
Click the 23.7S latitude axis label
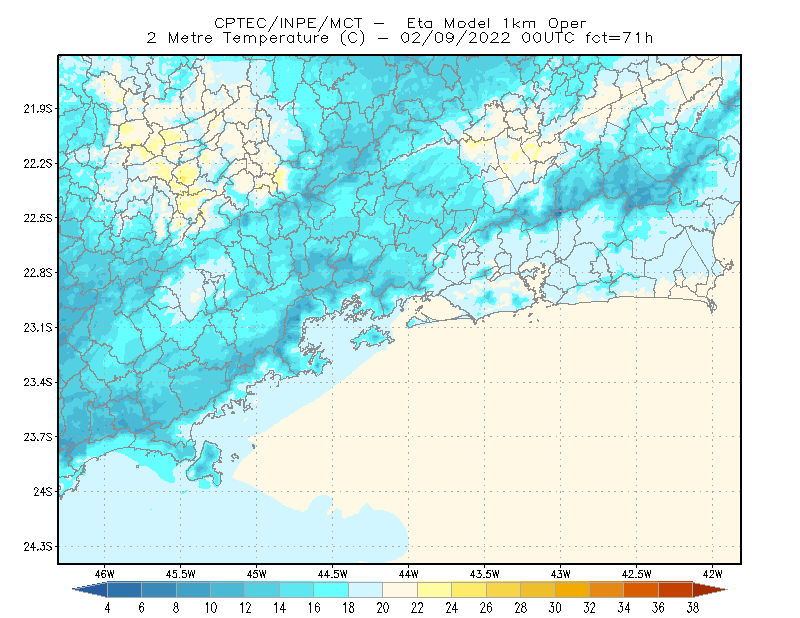coord(38,437)
